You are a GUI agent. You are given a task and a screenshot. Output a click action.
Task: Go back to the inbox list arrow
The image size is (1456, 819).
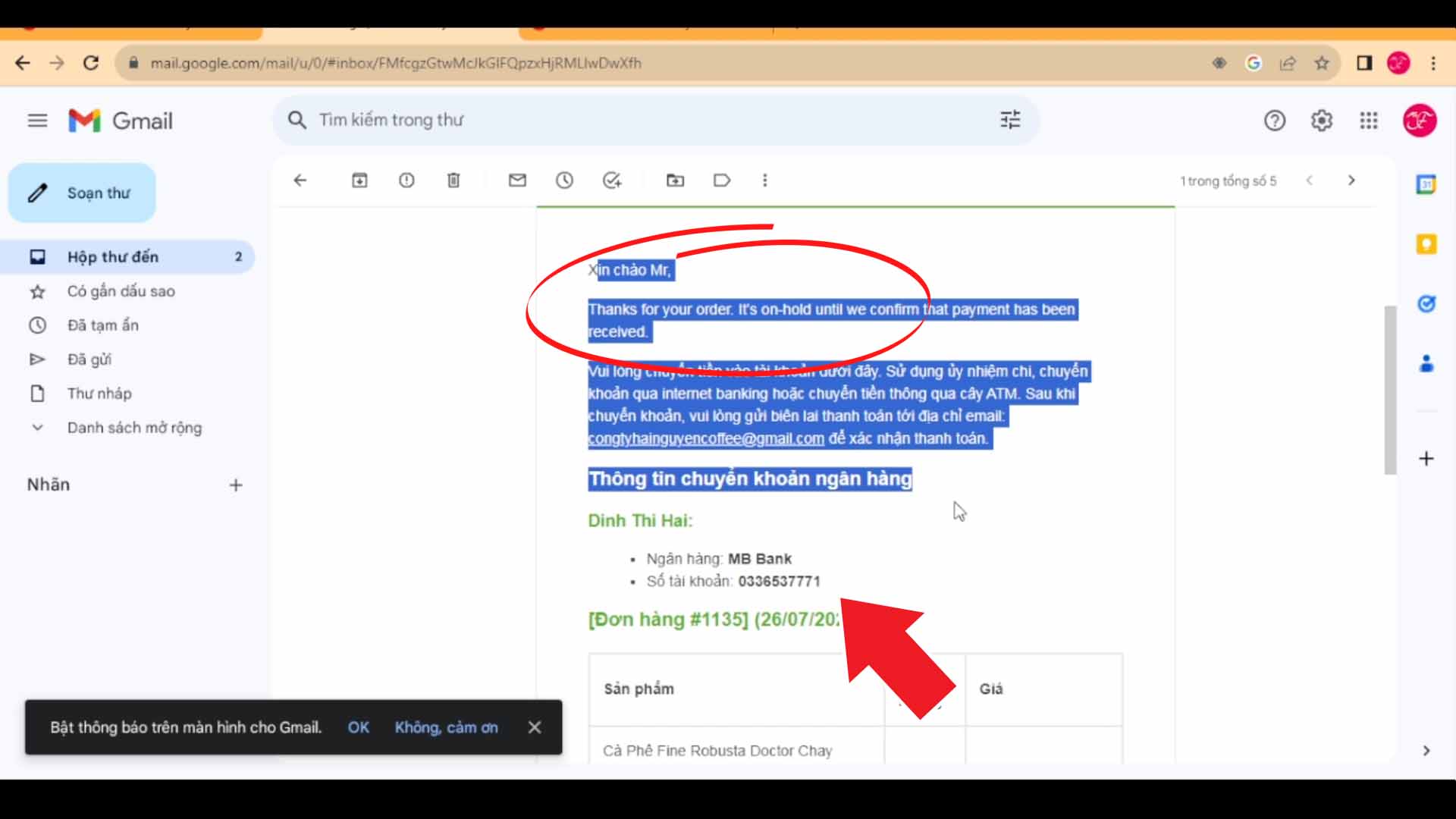300,180
